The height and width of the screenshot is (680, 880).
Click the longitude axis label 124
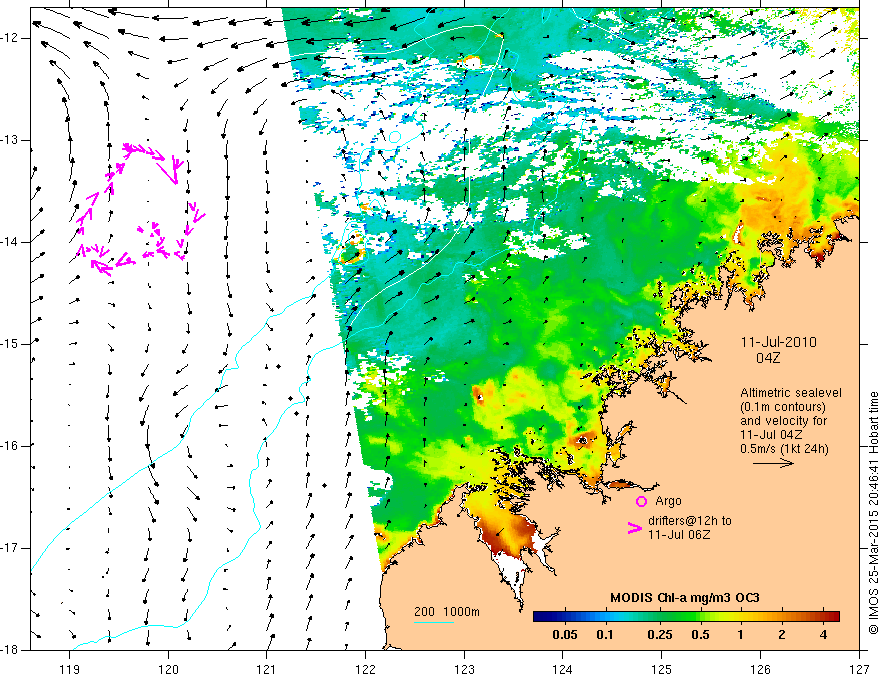pos(563,669)
